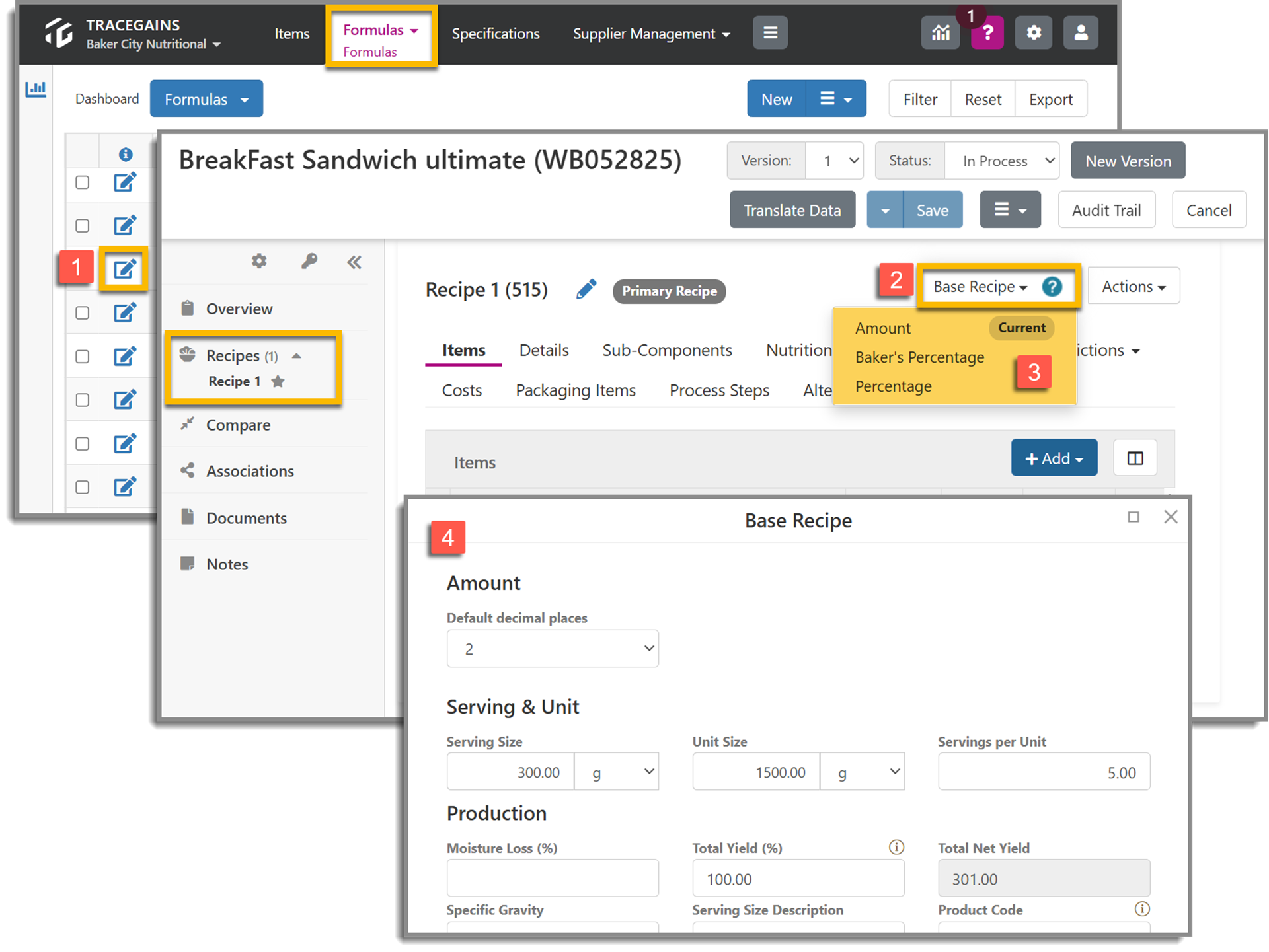1269x952 pixels.
Task: Click the blue bar chart sidebar icon
Action: [36, 89]
